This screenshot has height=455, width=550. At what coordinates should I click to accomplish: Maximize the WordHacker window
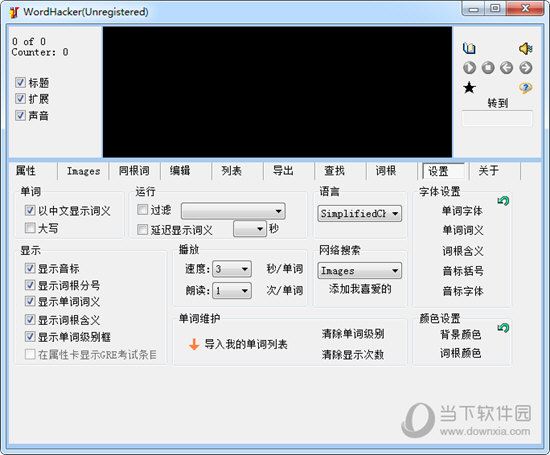tap(495, 8)
